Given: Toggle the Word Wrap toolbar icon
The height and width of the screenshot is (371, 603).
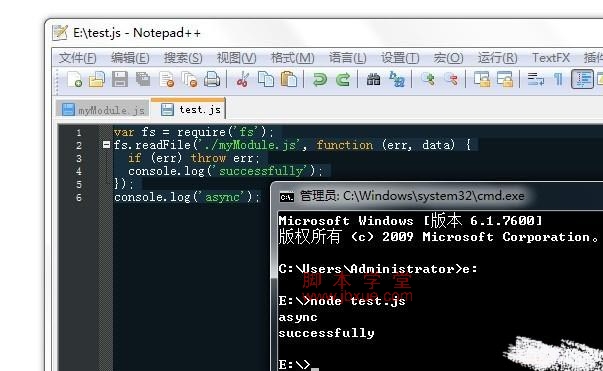Looking at the screenshot, I should pyautogui.click(x=535, y=80).
